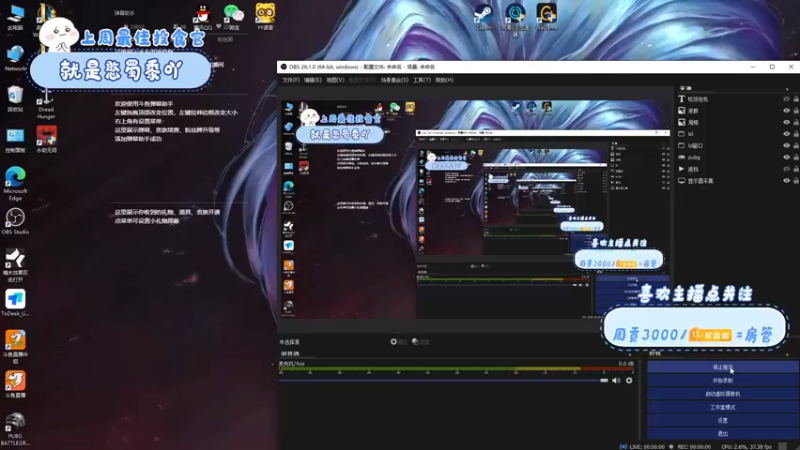Screen dimensions: 800x450
Task: Click the 设置 settings button in controls
Action: (722, 420)
